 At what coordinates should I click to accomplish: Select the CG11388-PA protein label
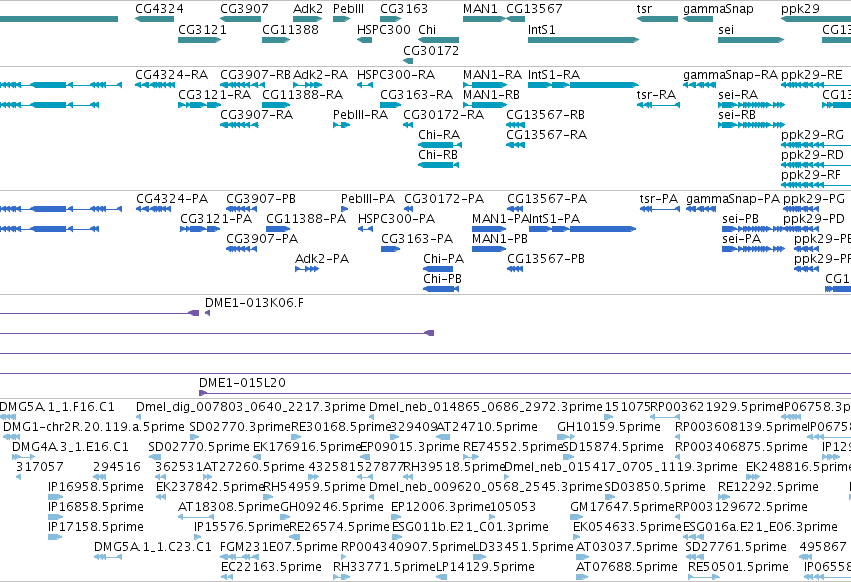pyautogui.click(x=306, y=219)
